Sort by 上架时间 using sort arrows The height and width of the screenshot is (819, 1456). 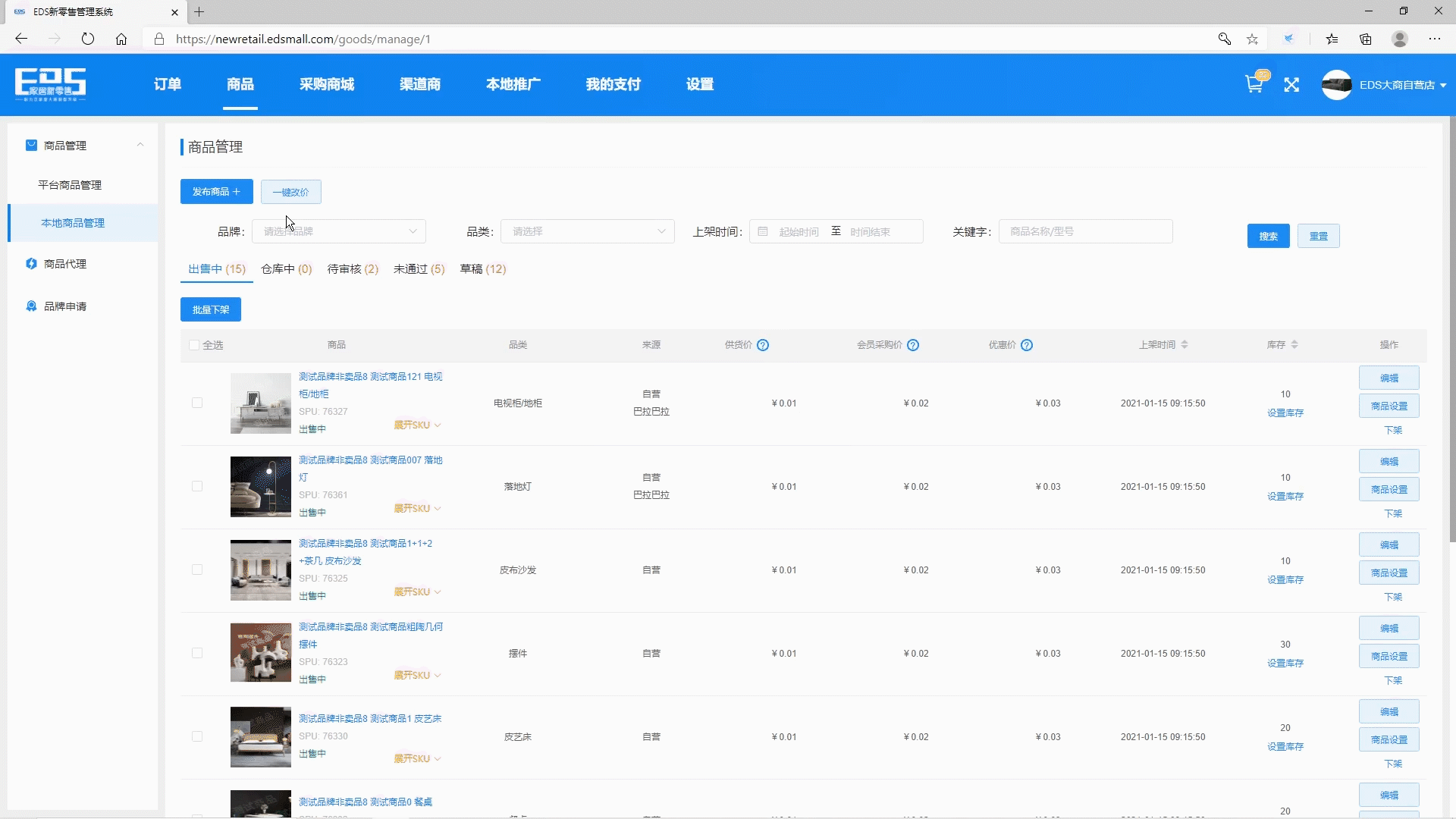1185,345
